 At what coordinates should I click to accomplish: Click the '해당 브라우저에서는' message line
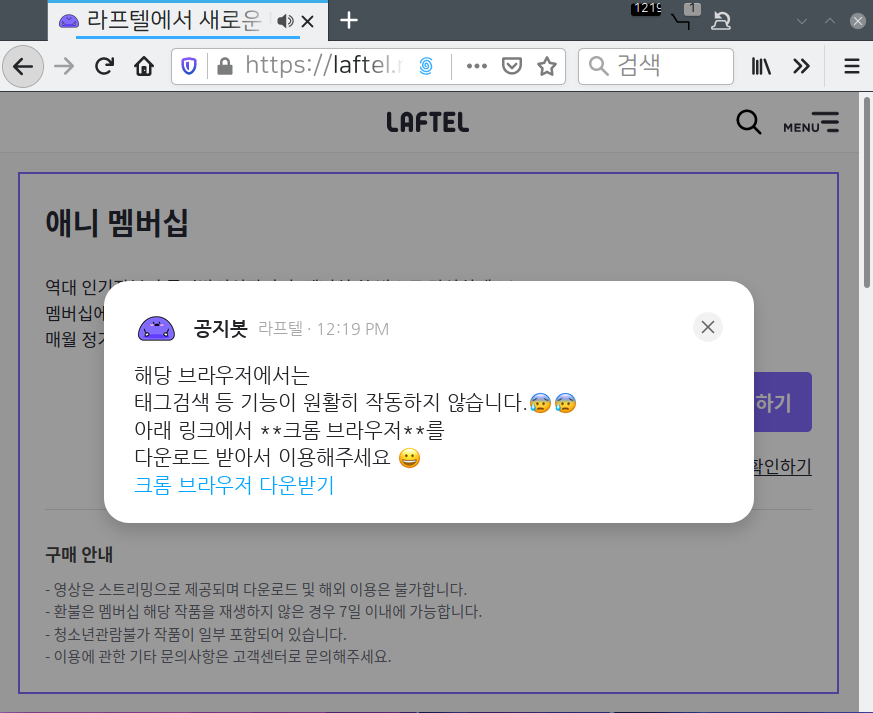[222, 375]
